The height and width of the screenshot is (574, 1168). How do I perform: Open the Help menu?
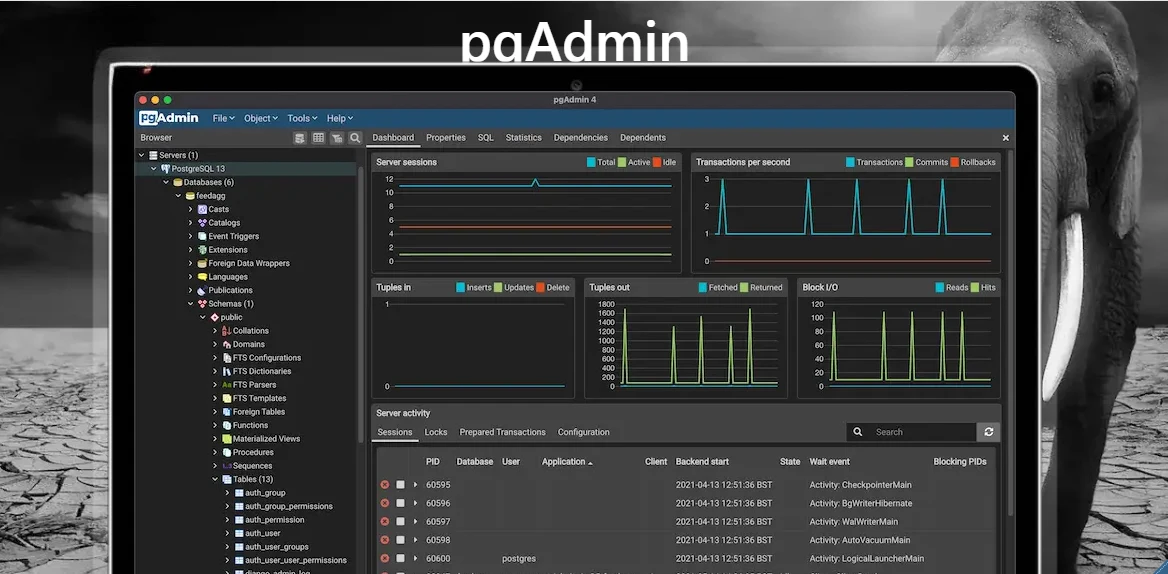pos(340,118)
